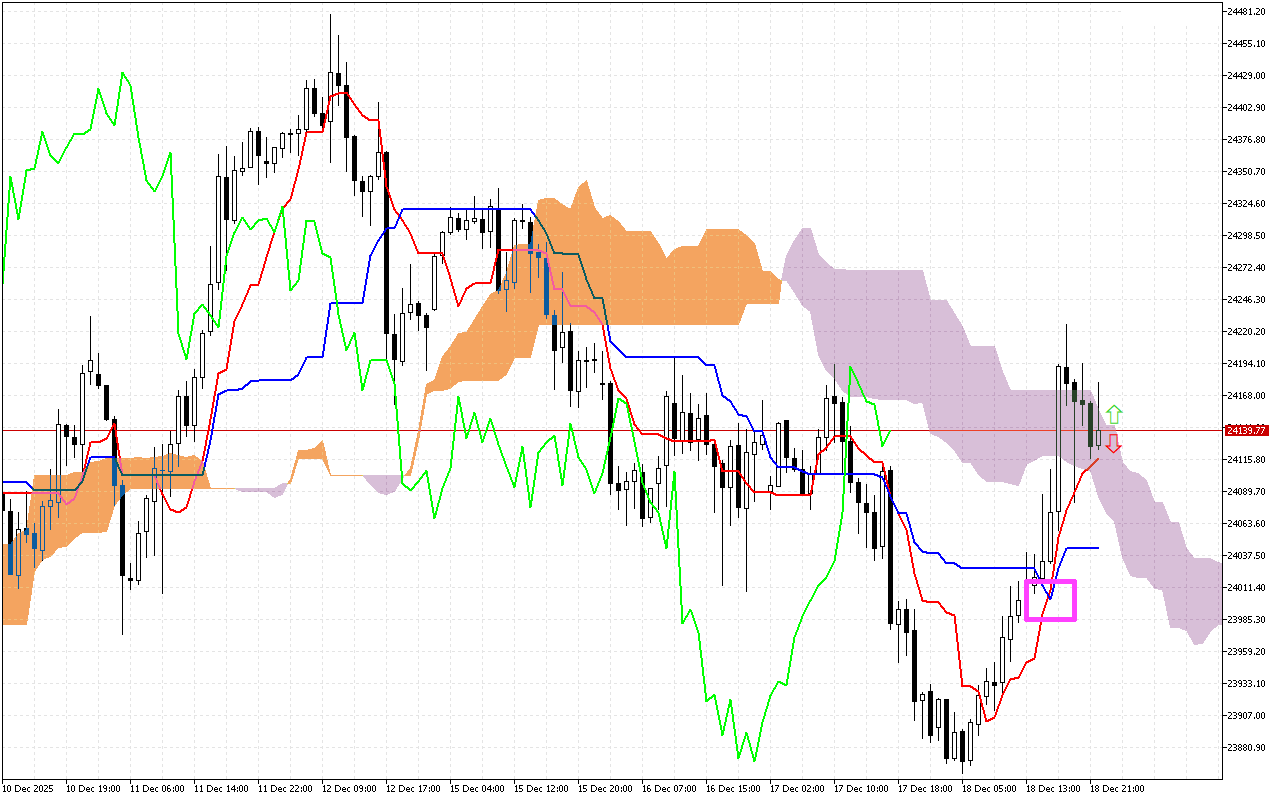Click the 24324.60 price level label

pos(1247,204)
